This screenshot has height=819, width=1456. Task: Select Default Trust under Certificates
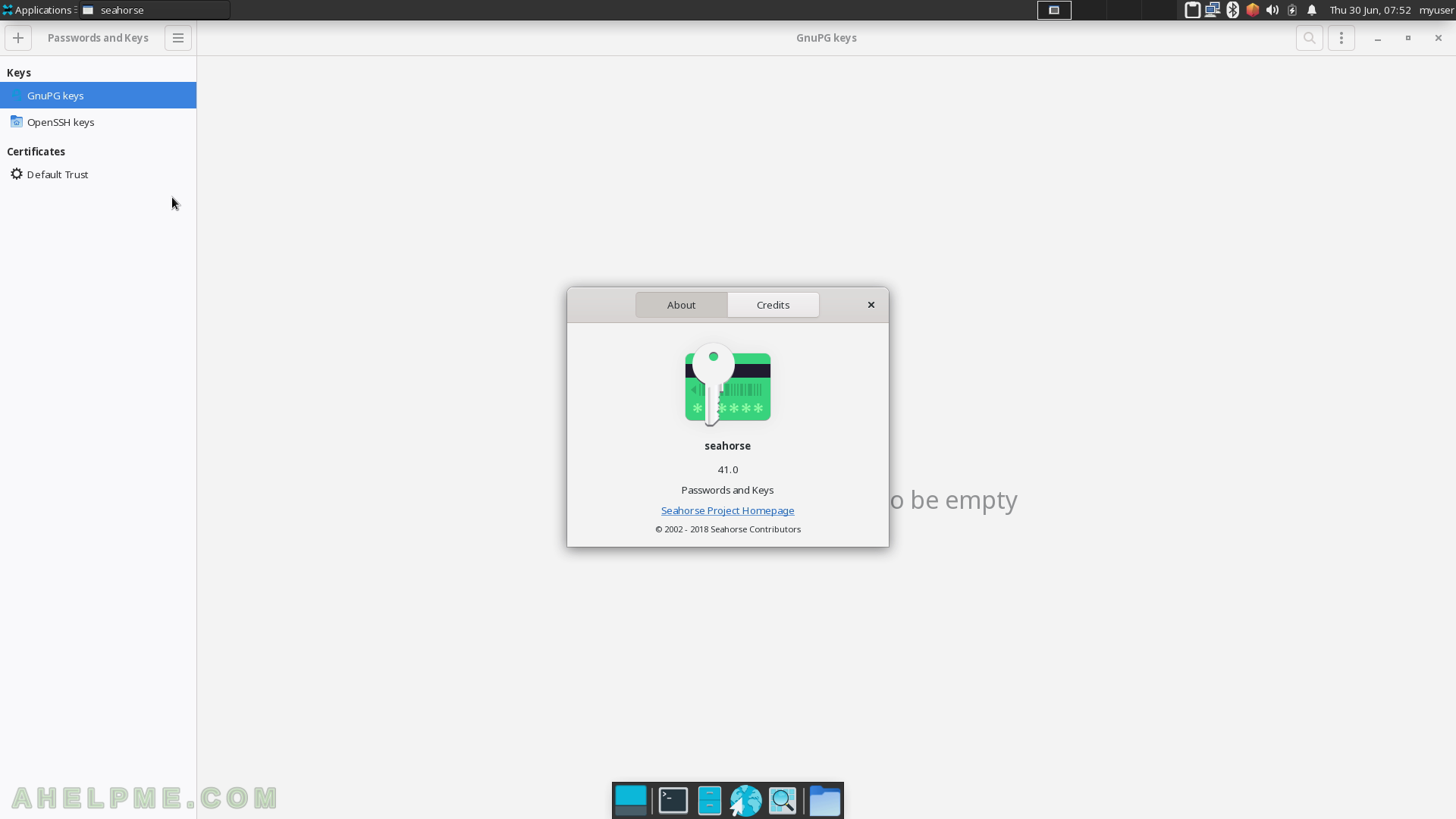(x=98, y=174)
